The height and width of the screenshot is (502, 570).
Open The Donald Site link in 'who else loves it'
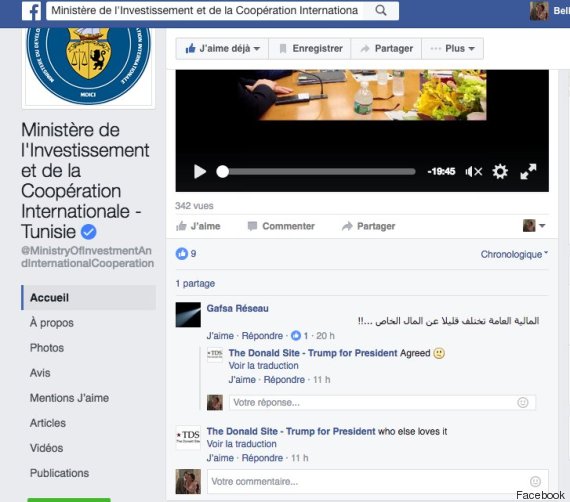coord(290,431)
